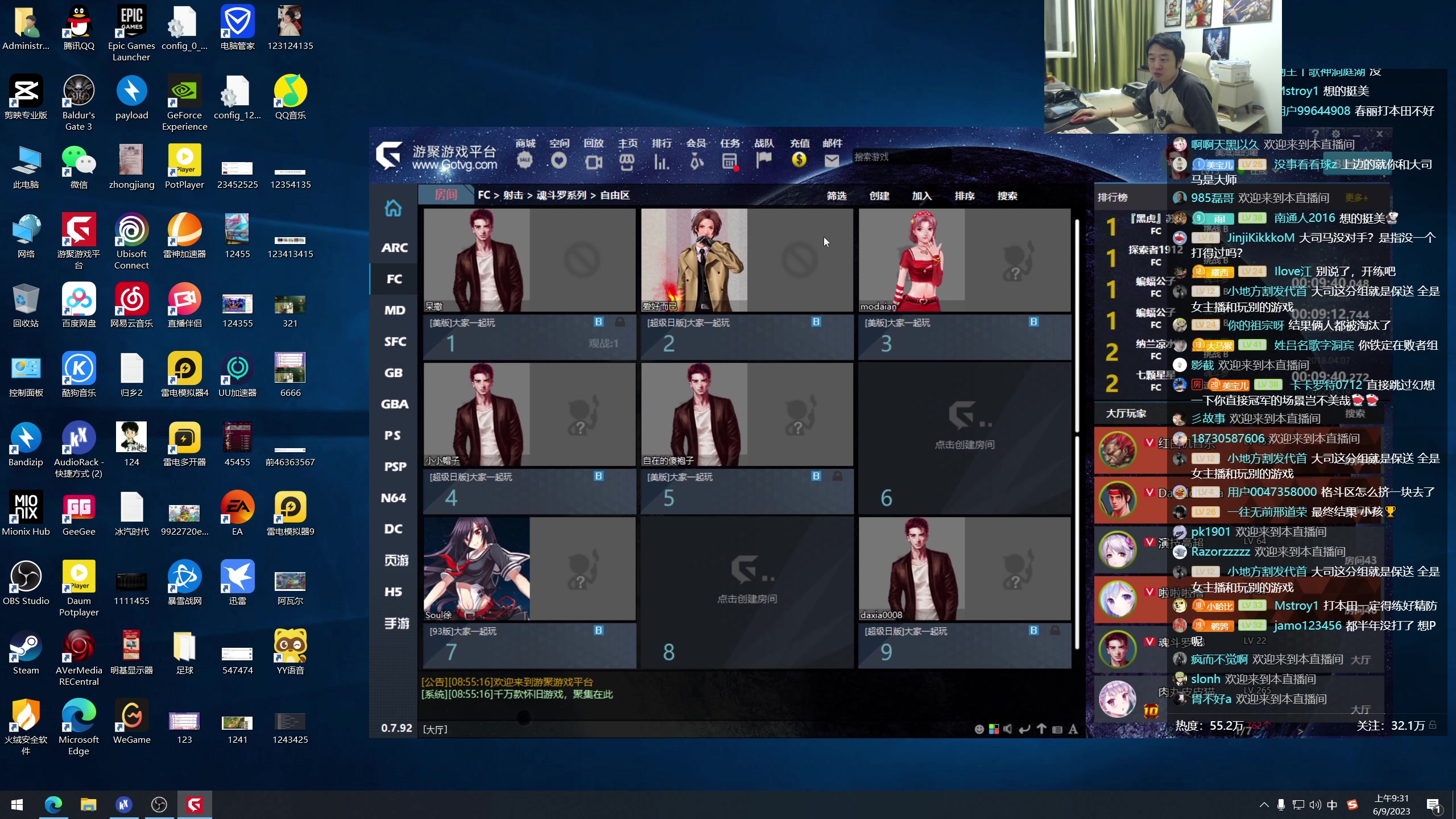Open the 战队 team flag icon

click(x=764, y=154)
